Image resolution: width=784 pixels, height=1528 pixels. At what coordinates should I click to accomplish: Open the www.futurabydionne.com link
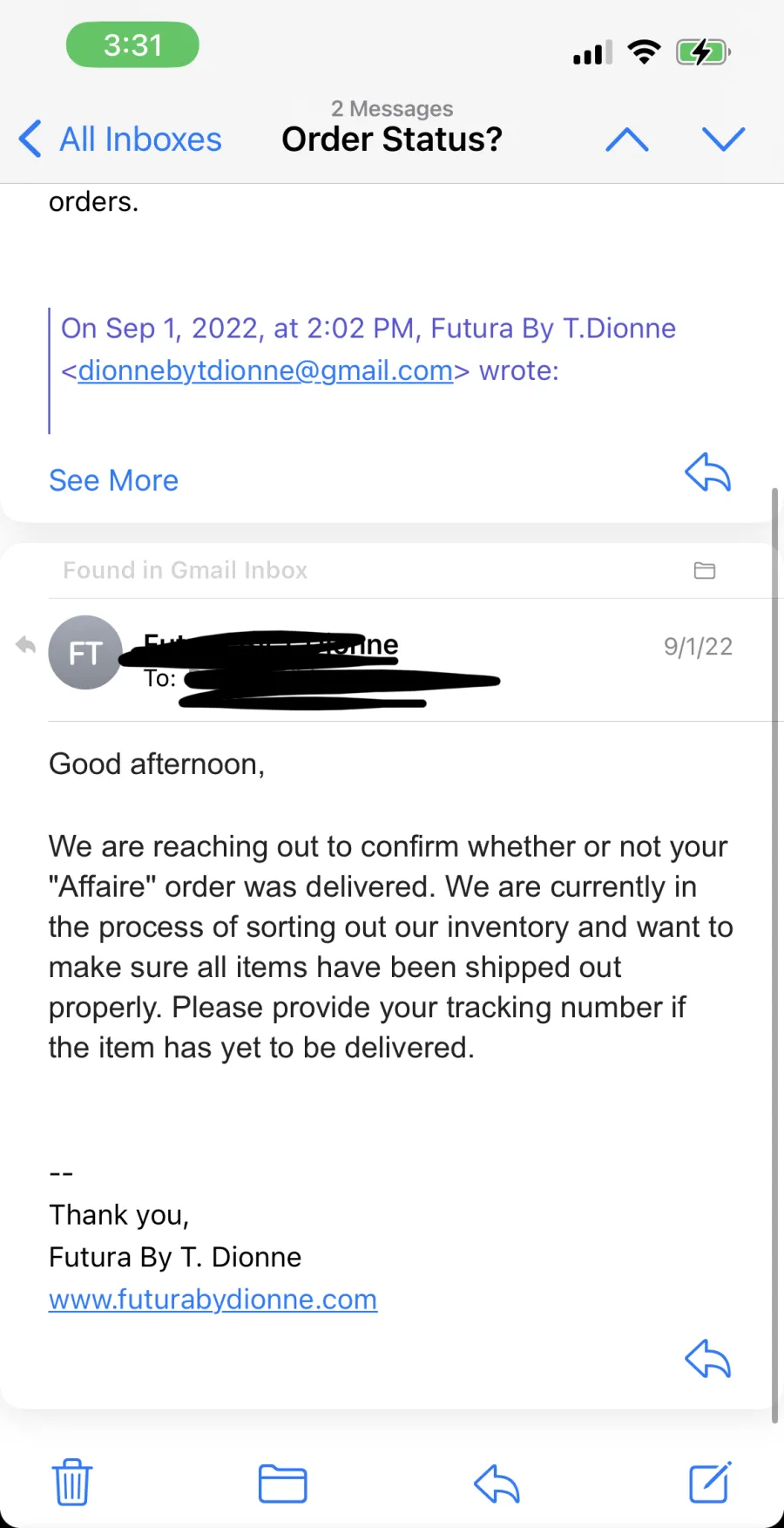(x=213, y=1300)
